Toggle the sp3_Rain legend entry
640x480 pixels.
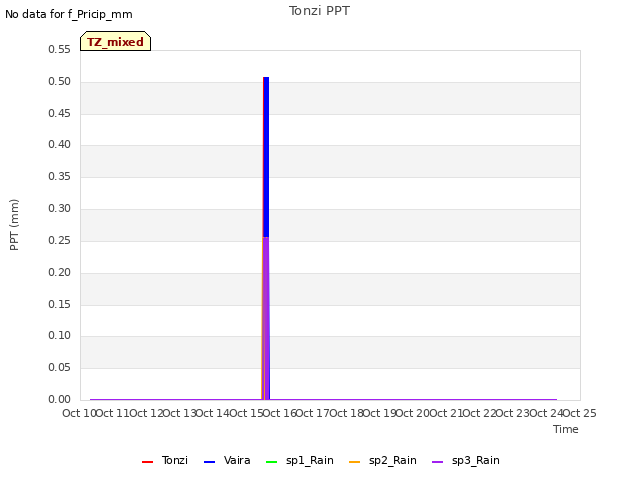tap(466, 460)
